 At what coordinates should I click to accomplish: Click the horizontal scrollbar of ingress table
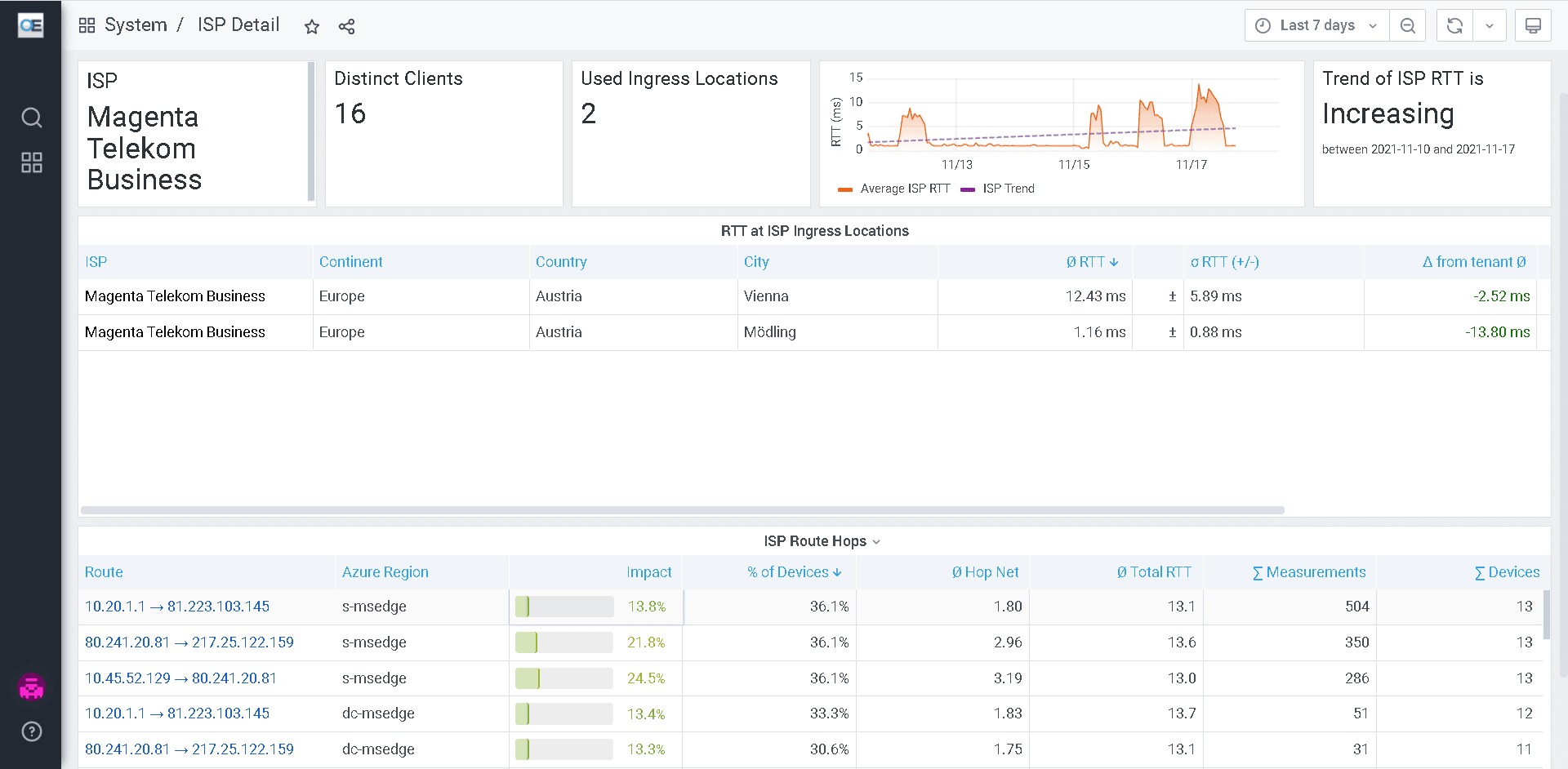pyautogui.click(x=682, y=510)
